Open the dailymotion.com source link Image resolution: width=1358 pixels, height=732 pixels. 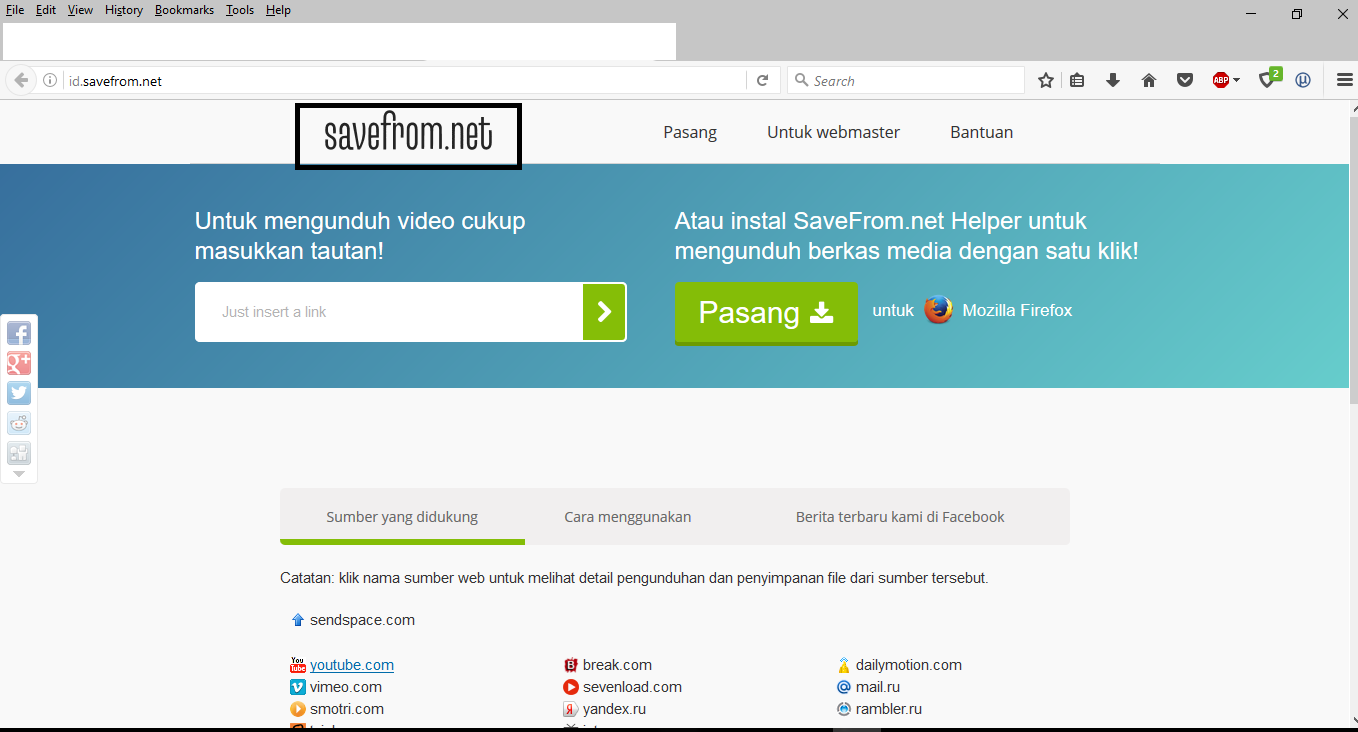[x=909, y=665]
